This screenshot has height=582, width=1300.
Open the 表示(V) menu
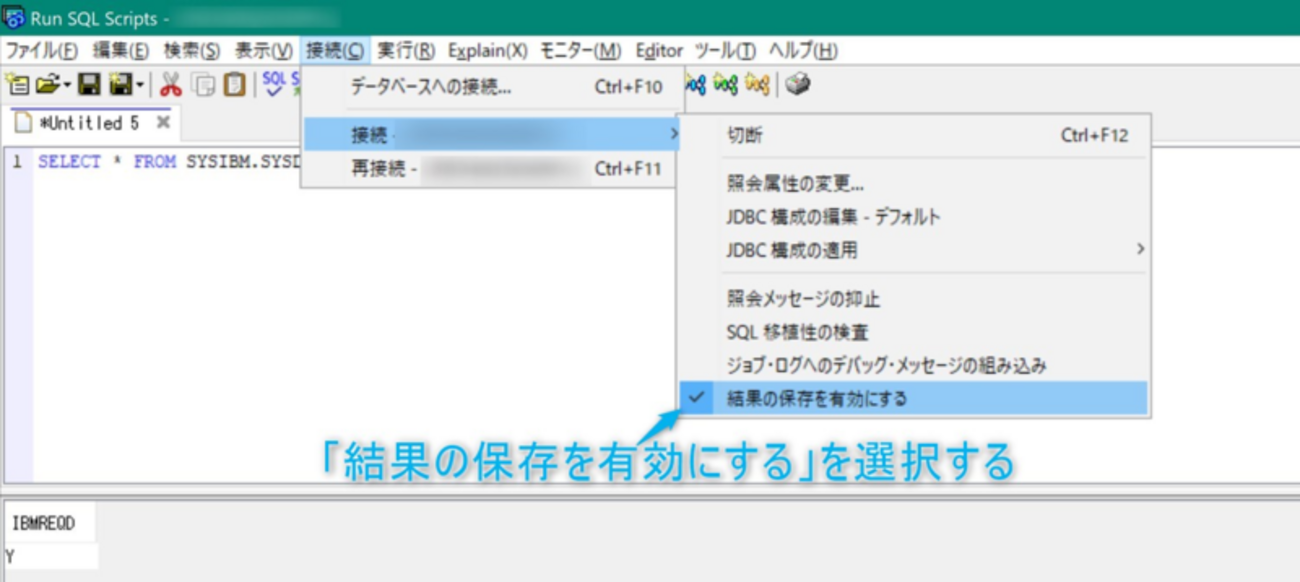264,50
